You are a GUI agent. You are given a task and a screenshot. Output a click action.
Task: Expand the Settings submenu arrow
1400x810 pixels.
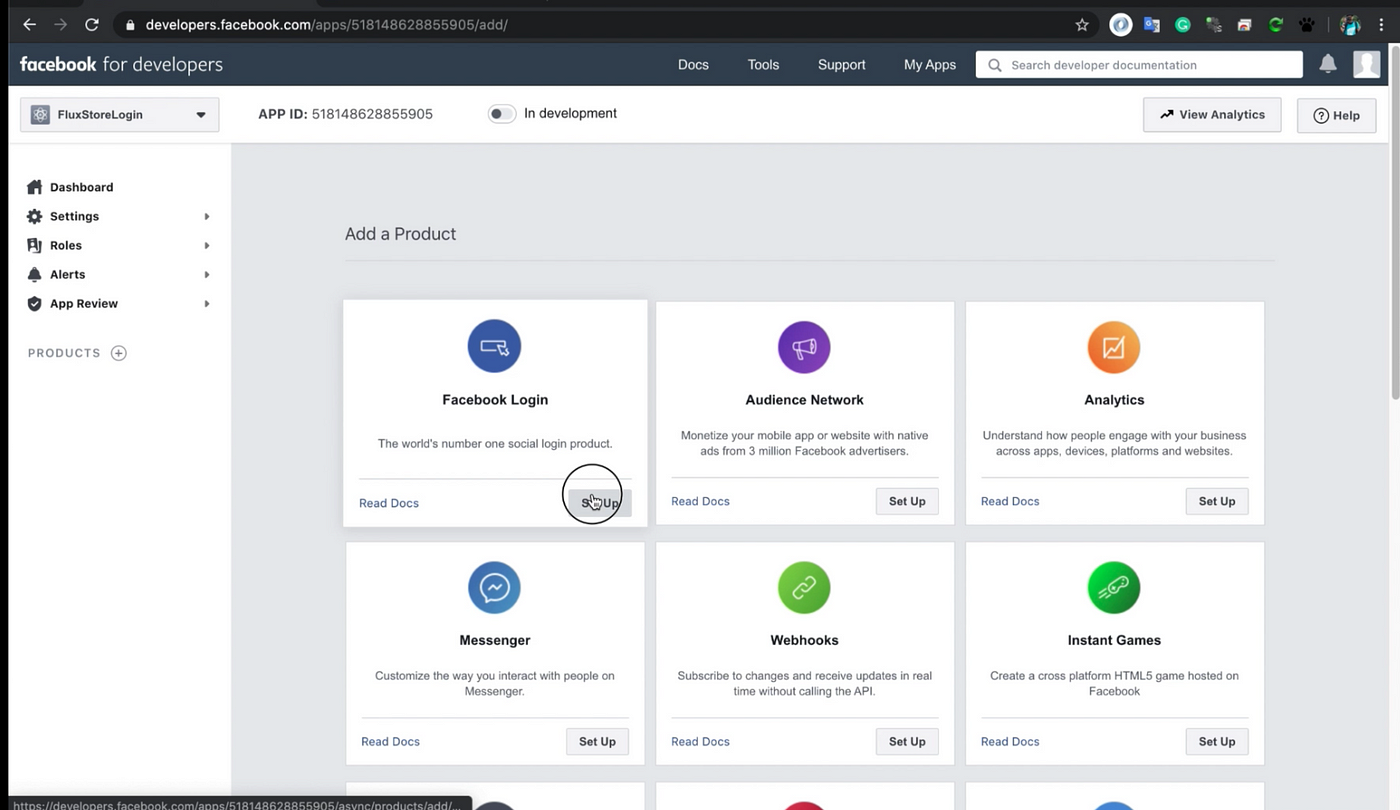point(207,216)
